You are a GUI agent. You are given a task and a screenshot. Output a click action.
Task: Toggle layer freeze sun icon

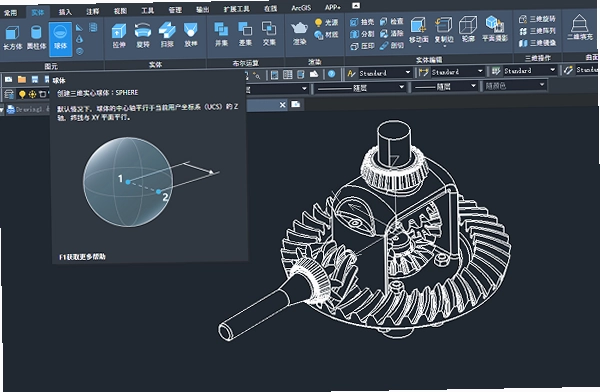pos(33,94)
